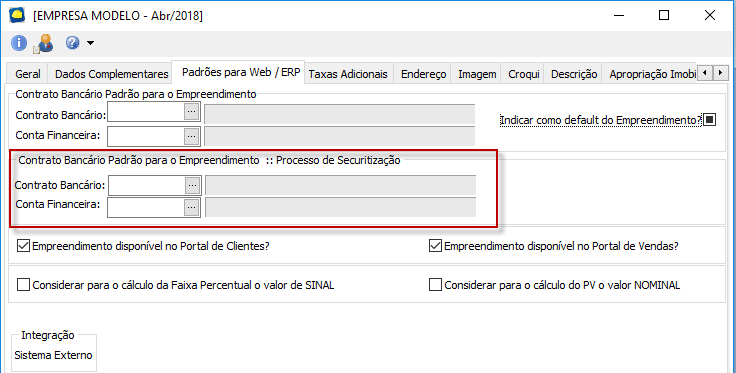The height and width of the screenshot is (373, 736).
Task: Show later tabs with right arrow
Action: [x=721, y=73]
